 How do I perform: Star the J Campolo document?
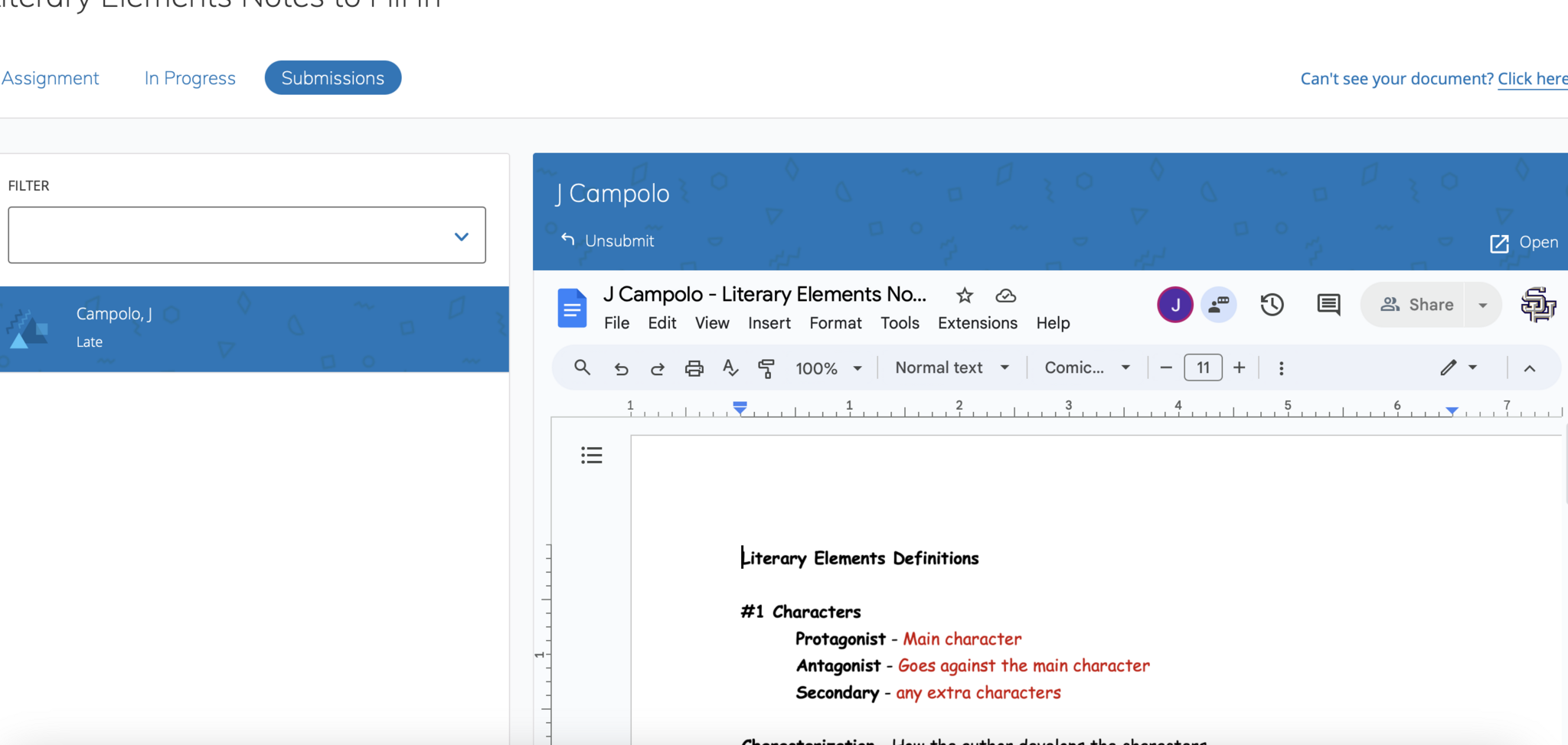coord(965,296)
